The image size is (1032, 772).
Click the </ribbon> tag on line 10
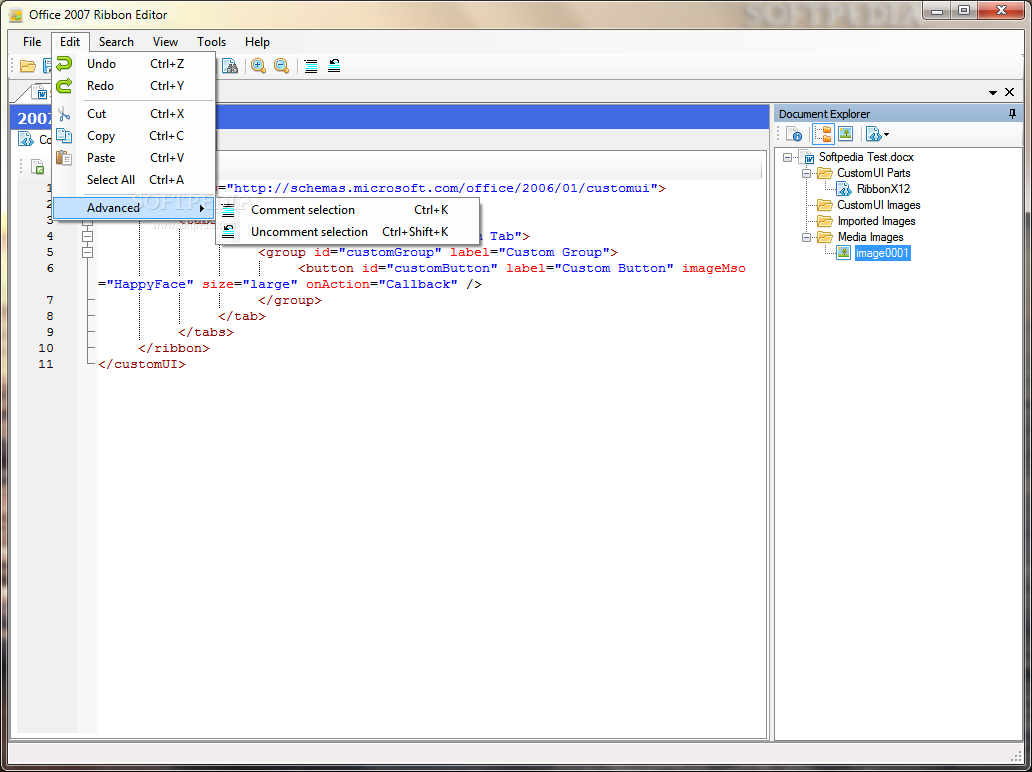click(174, 348)
